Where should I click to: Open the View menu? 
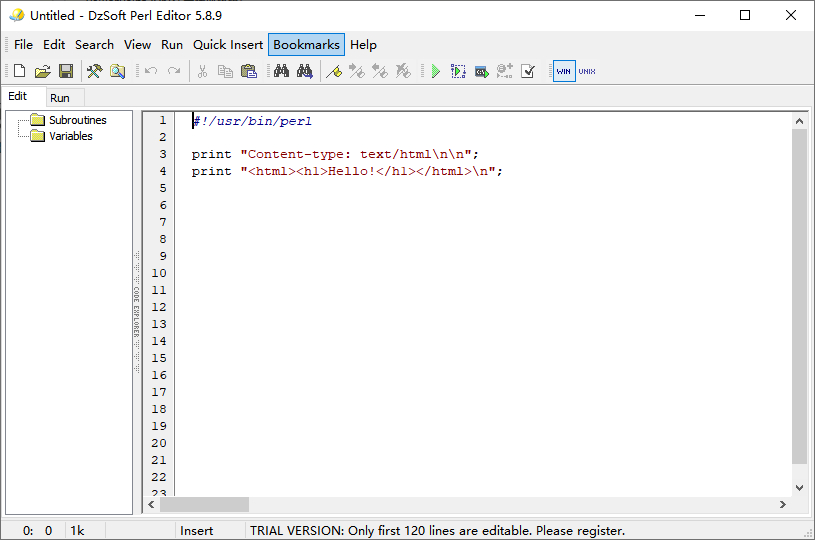137,45
